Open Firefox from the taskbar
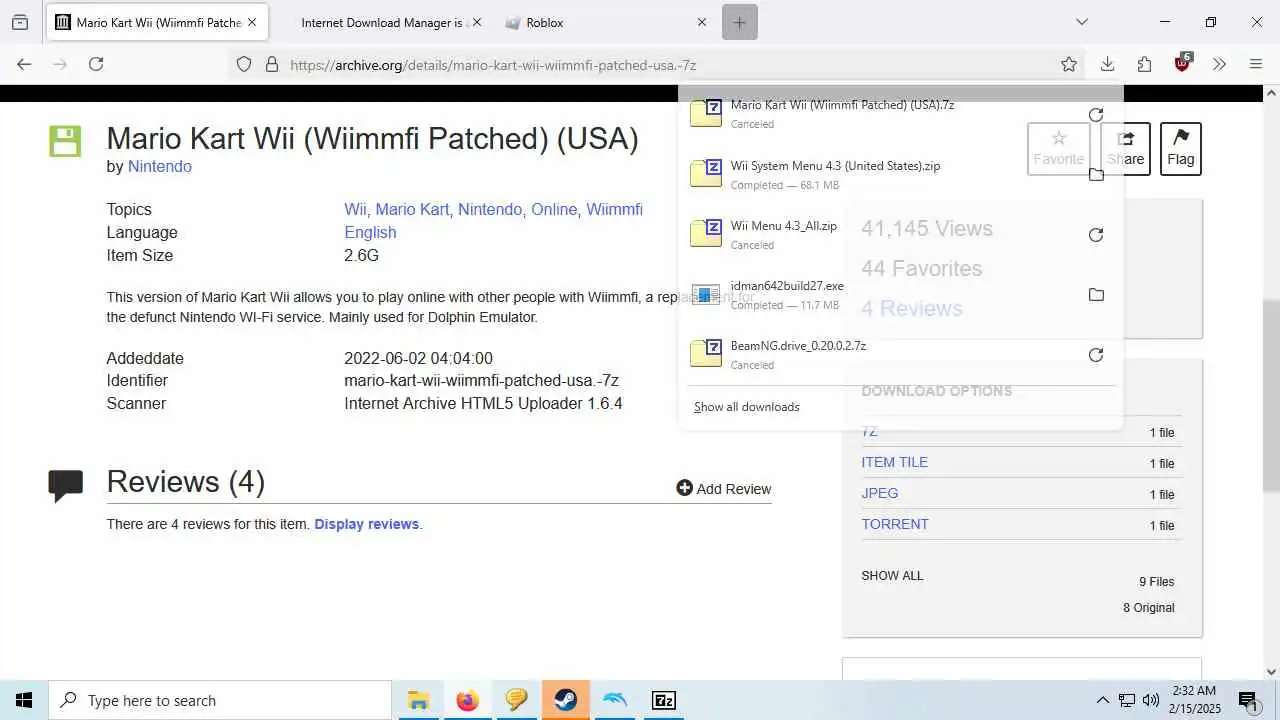Viewport: 1280px width, 720px height. (x=467, y=700)
